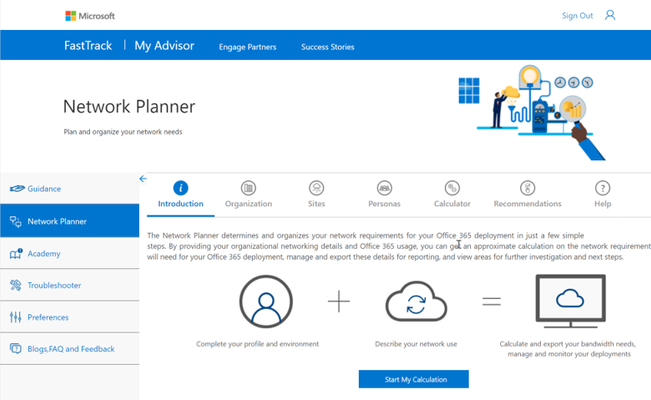Click the Calculator step icon
Viewport: 651px width, 400px height.
(x=452, y=188)
